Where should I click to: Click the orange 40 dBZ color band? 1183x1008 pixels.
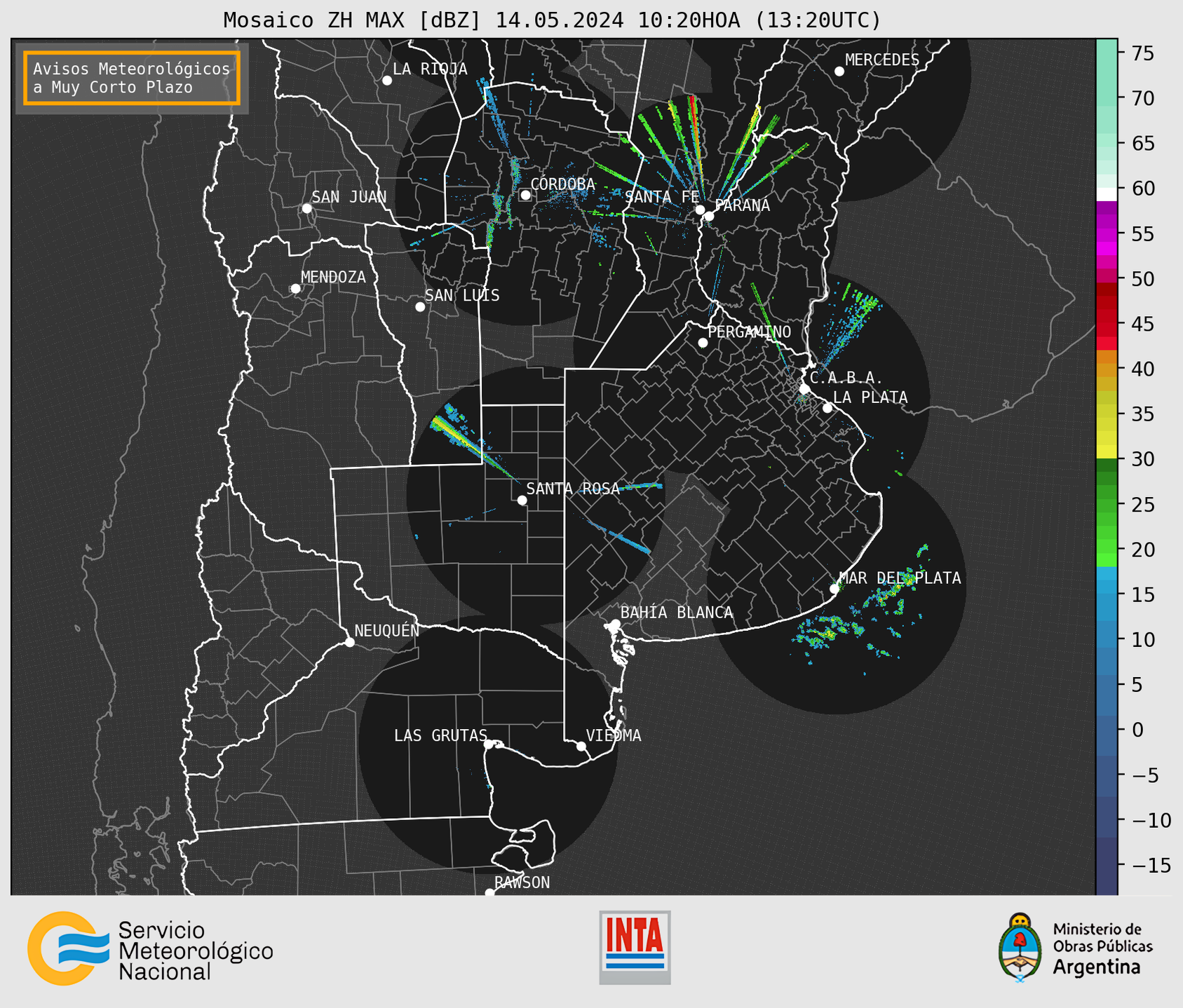pyautogui.click(x=1107, y=370)
